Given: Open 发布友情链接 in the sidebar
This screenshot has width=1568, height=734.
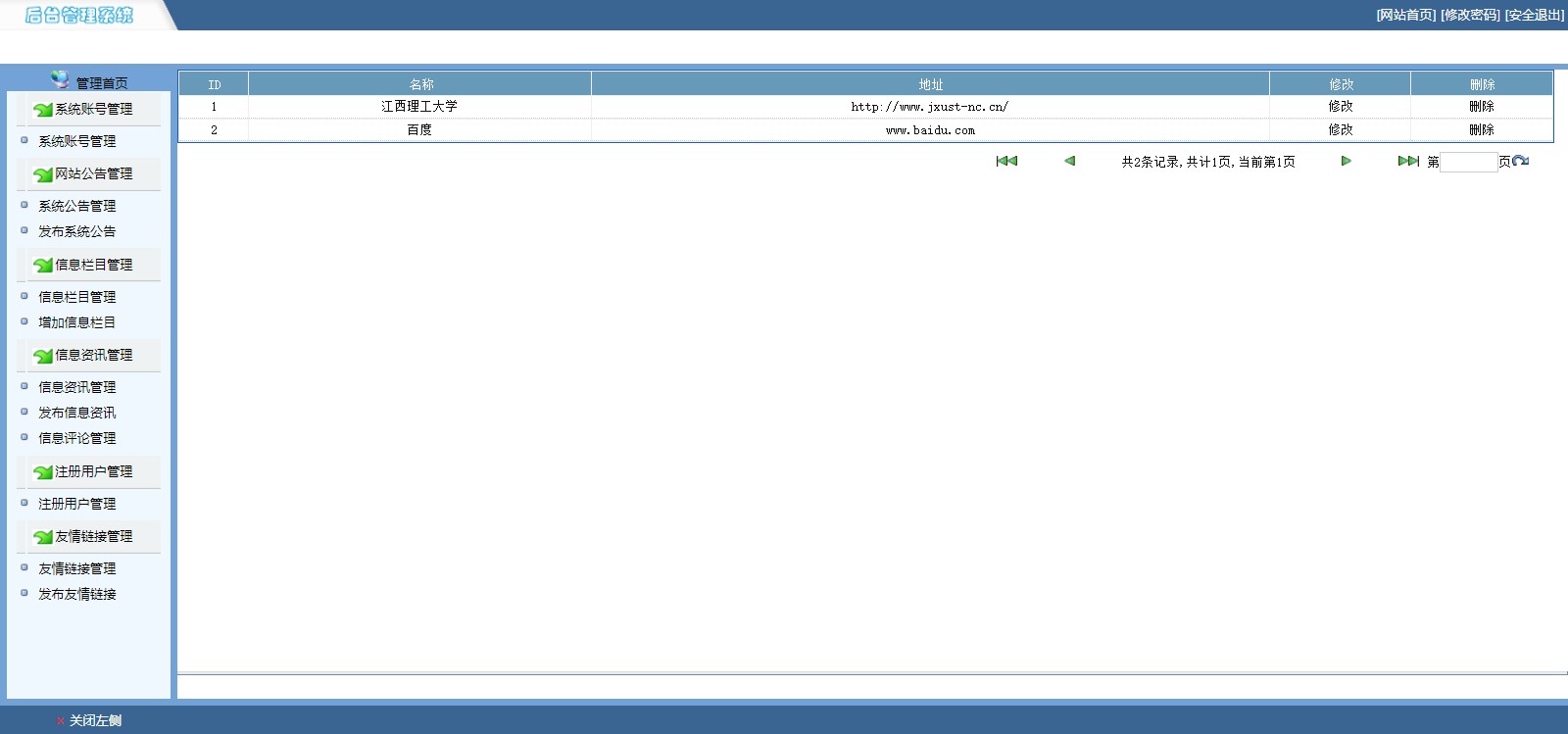Looking at the screenshot, I should click(x=76, y=594).
